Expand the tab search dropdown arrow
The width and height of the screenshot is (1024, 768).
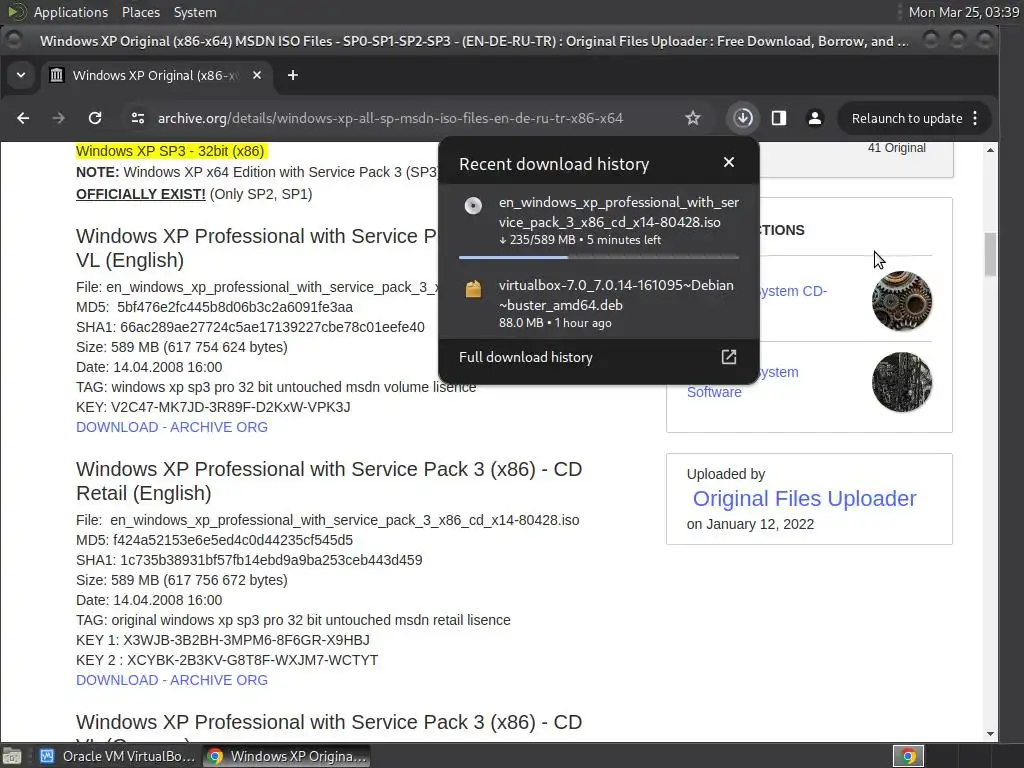(21, 75)
